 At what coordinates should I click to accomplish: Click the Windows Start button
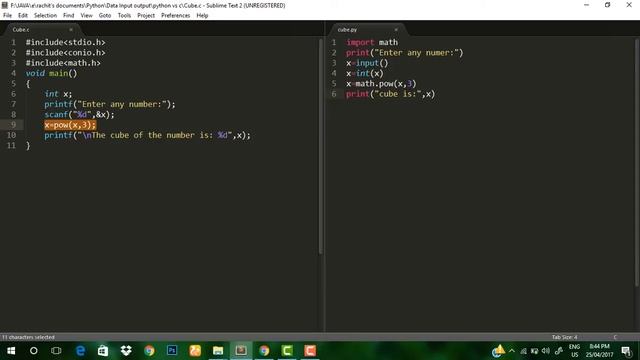click(11, 351)
